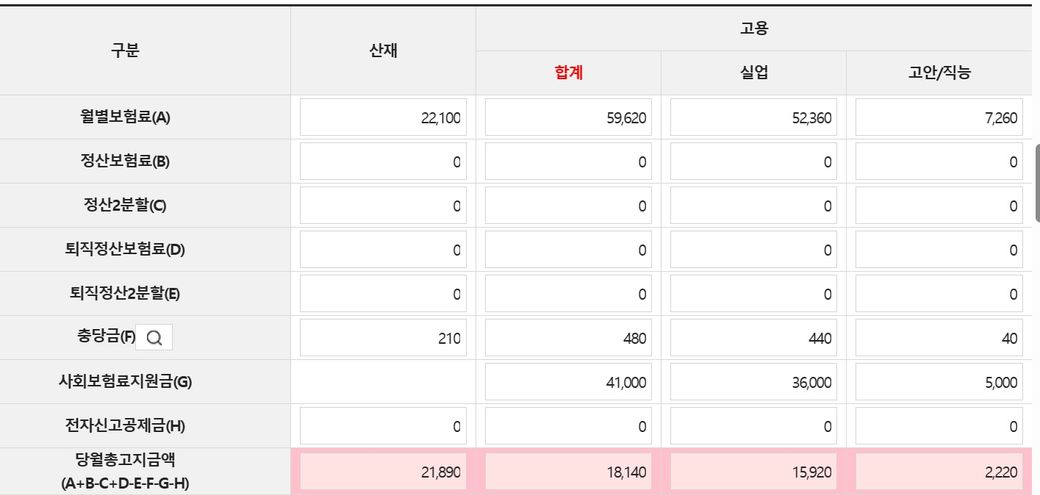Screen dimensions: 1040x495
Task: Focus the 고안/직능 월별보험료(A) field showing 7,260
Action: click(x=938, y=118)
